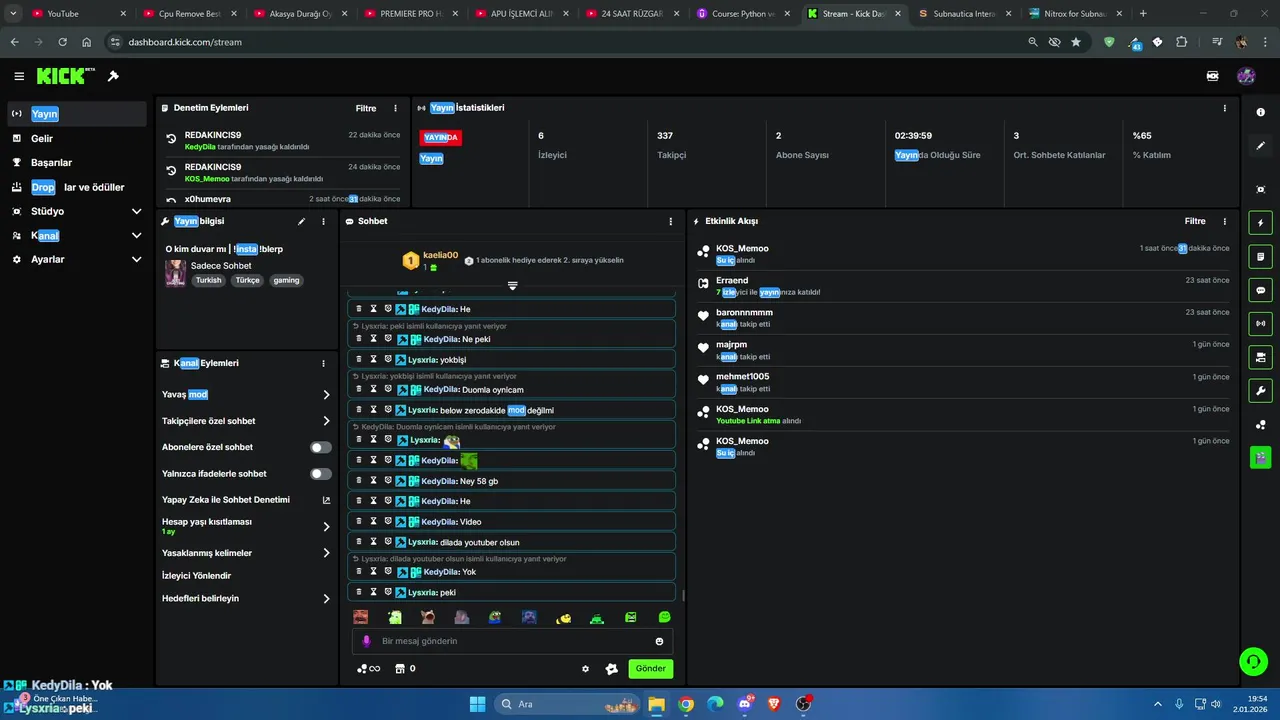Insert the yellow duck emote from the quick row

563,618
